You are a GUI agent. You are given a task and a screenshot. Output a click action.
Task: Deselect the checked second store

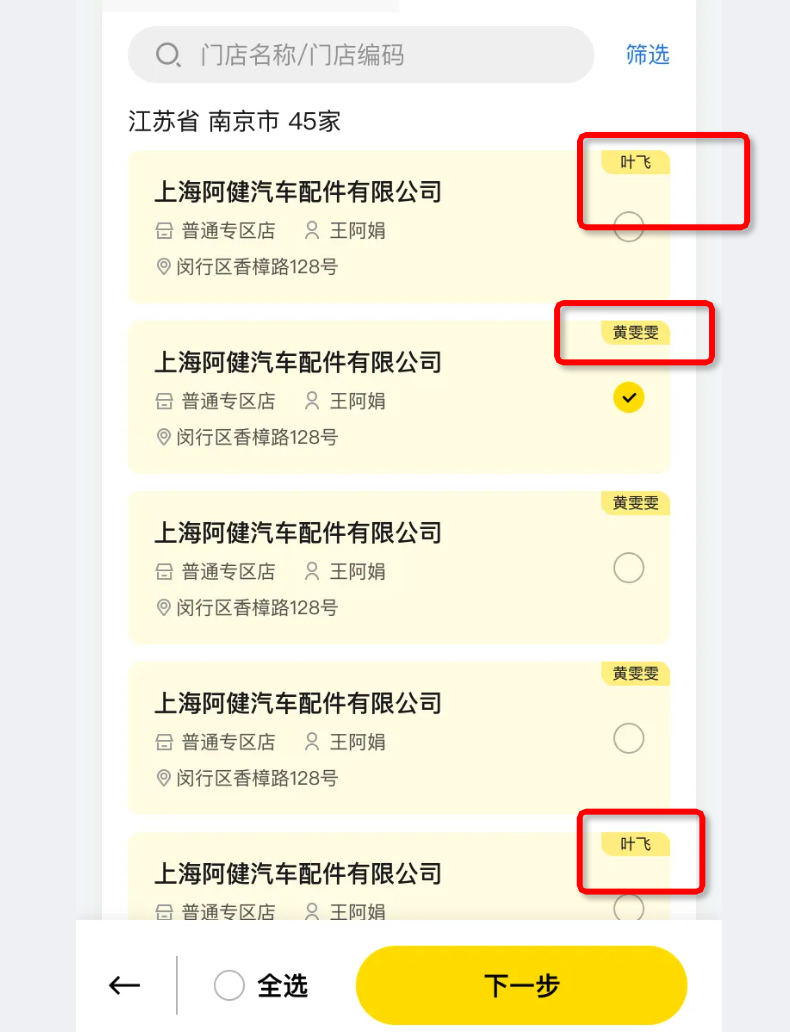tap(628, 398)
